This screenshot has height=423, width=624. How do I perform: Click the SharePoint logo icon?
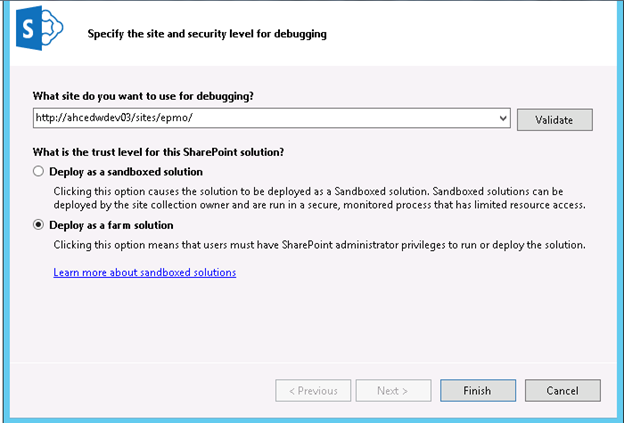[x=39, y=28]
